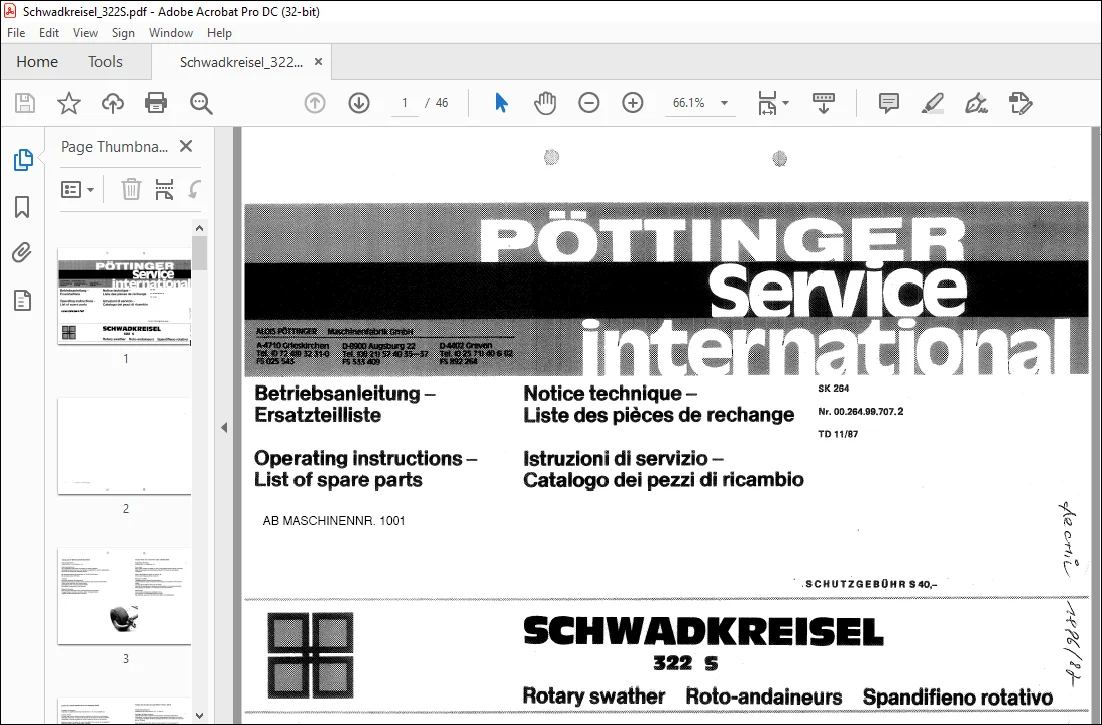The width and height of the screenshot is (1102, 725).
Task: Close the Page Thumbnails panel
Action: (186, 146)
